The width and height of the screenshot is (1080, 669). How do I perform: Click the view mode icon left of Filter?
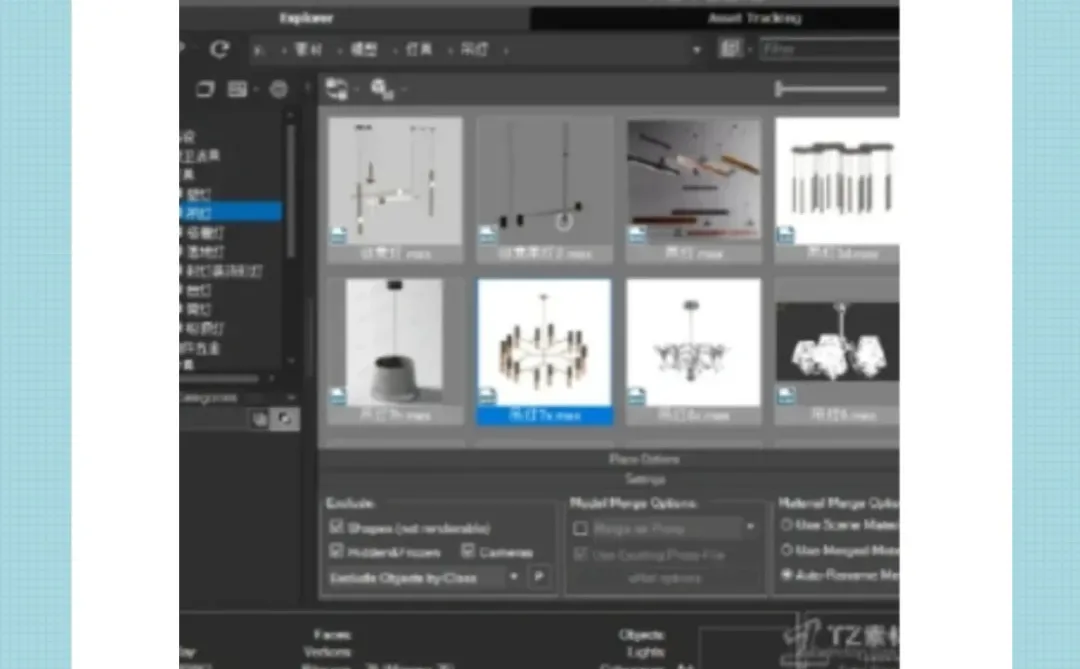click(730, 49)
